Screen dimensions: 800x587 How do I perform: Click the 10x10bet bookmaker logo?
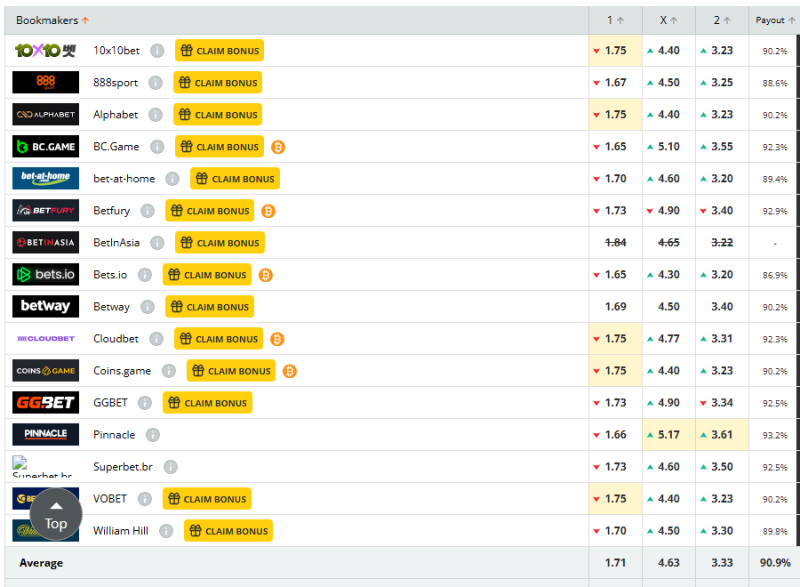(x=45, y=51)
